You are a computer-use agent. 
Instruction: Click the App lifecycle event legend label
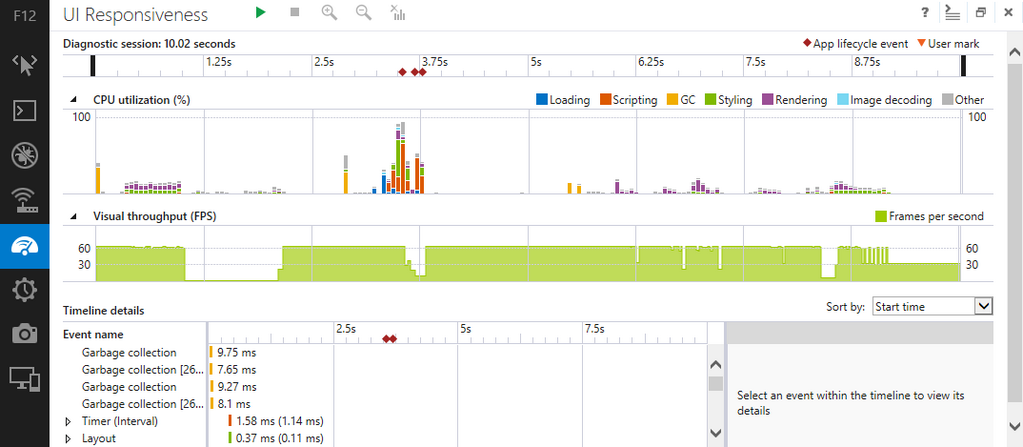pos(861,44)
